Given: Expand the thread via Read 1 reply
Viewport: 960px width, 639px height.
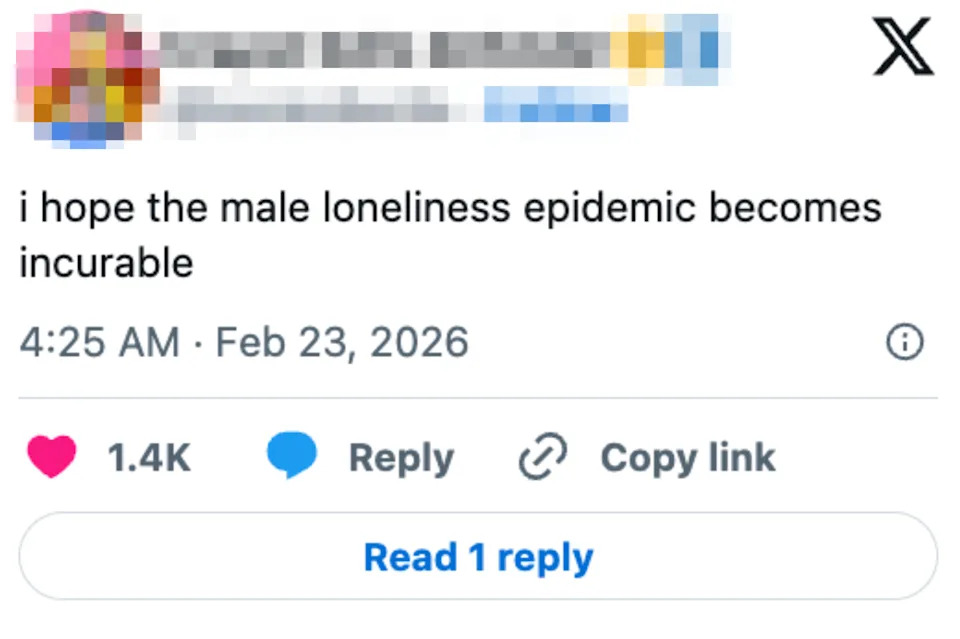Looking at the screenshot, I should tap(480, 557).
